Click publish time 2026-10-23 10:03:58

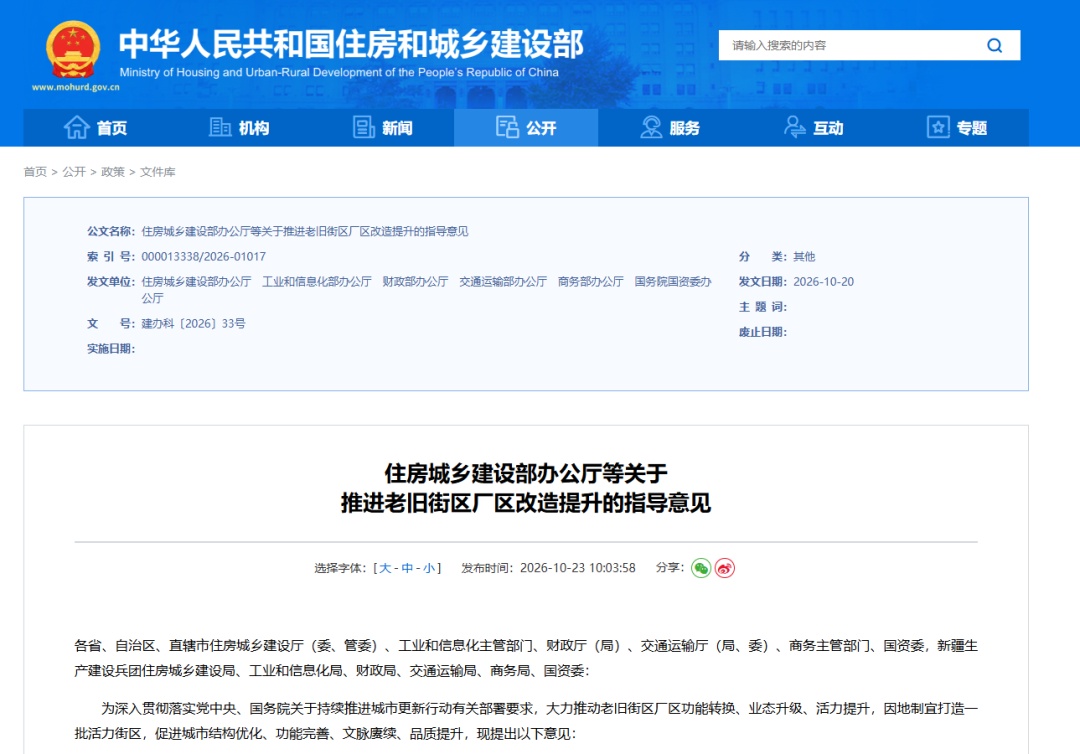[x=578, y=568]
